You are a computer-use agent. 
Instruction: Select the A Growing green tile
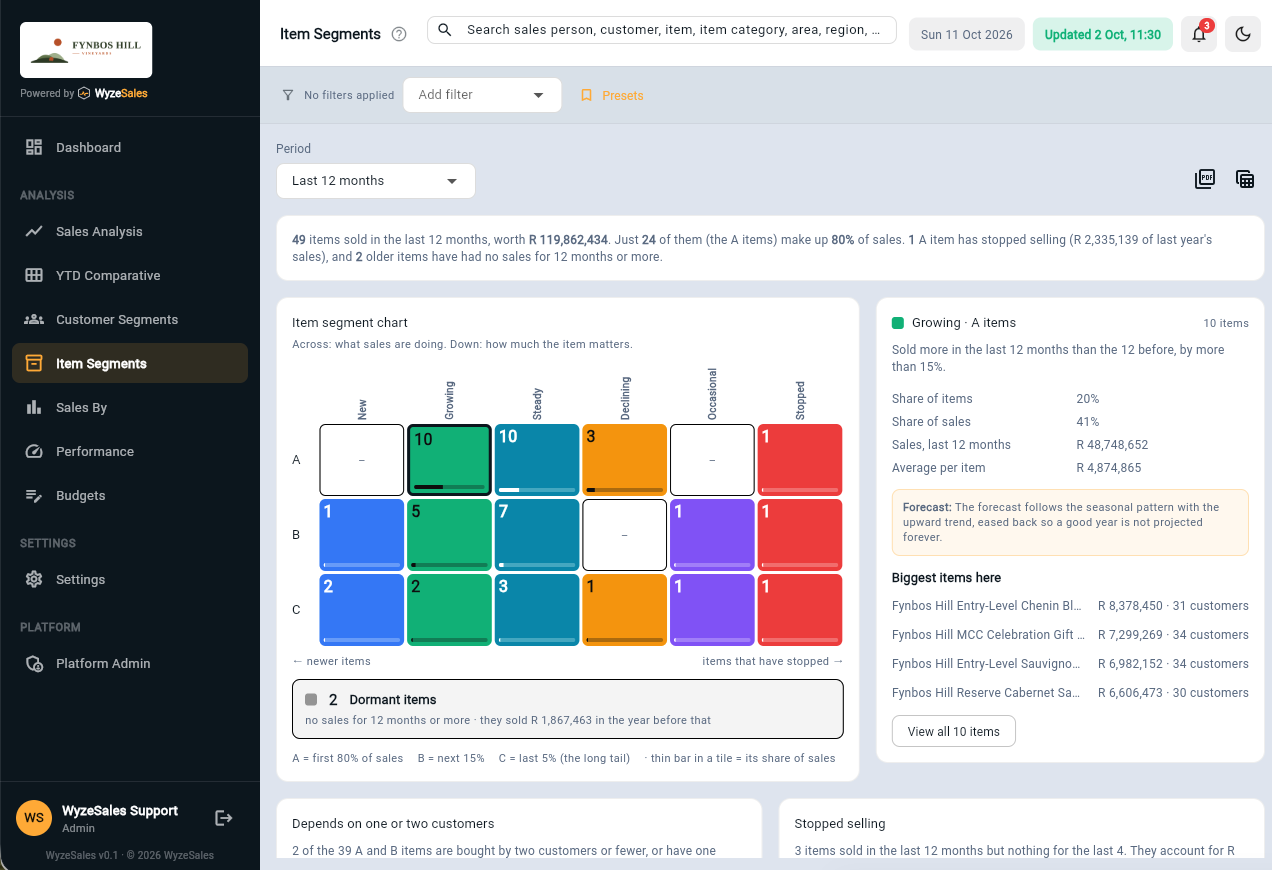coord(449,460)
